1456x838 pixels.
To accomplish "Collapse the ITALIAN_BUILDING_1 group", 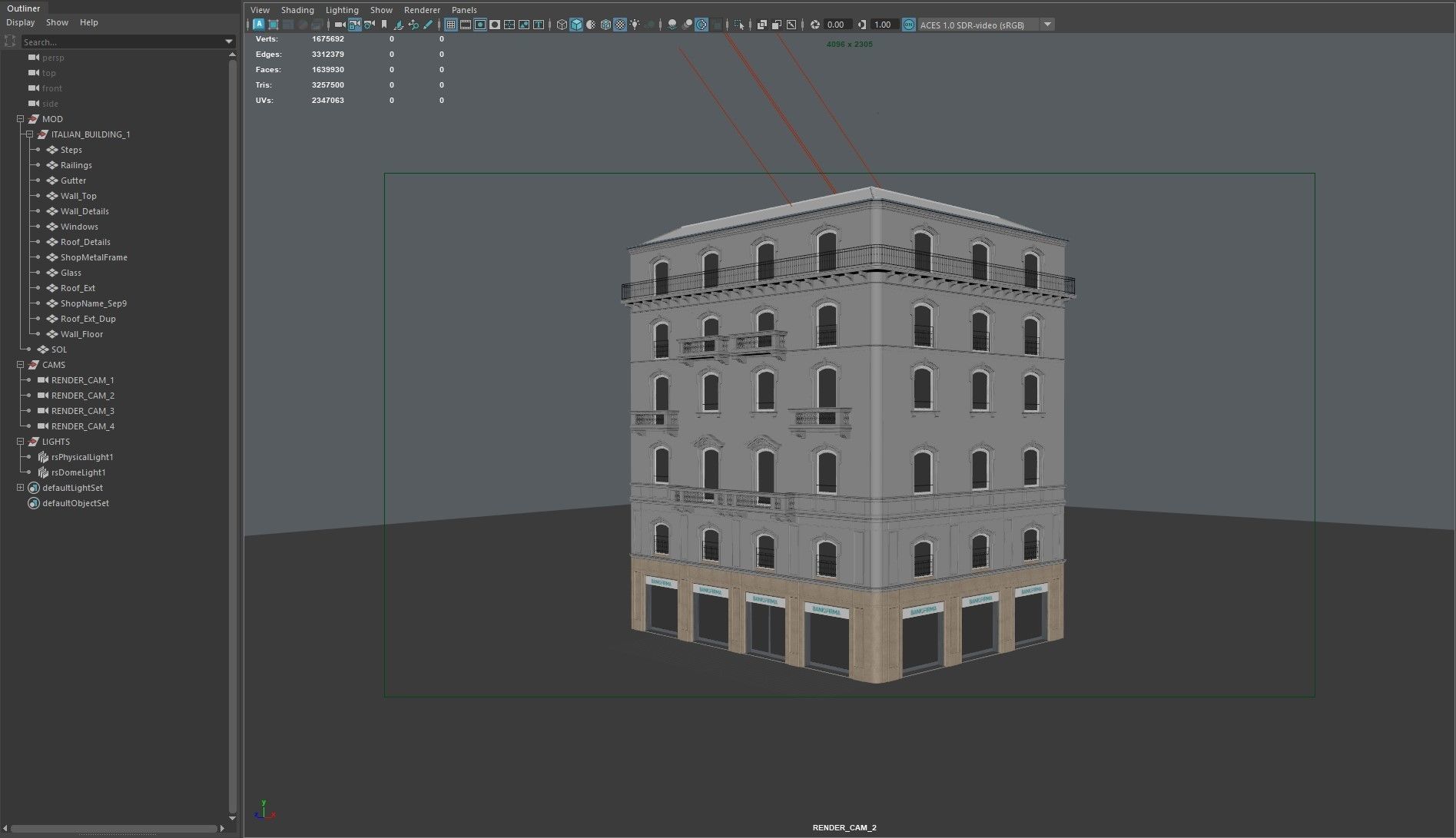I will pyautogui.click(x=28, y=134).
